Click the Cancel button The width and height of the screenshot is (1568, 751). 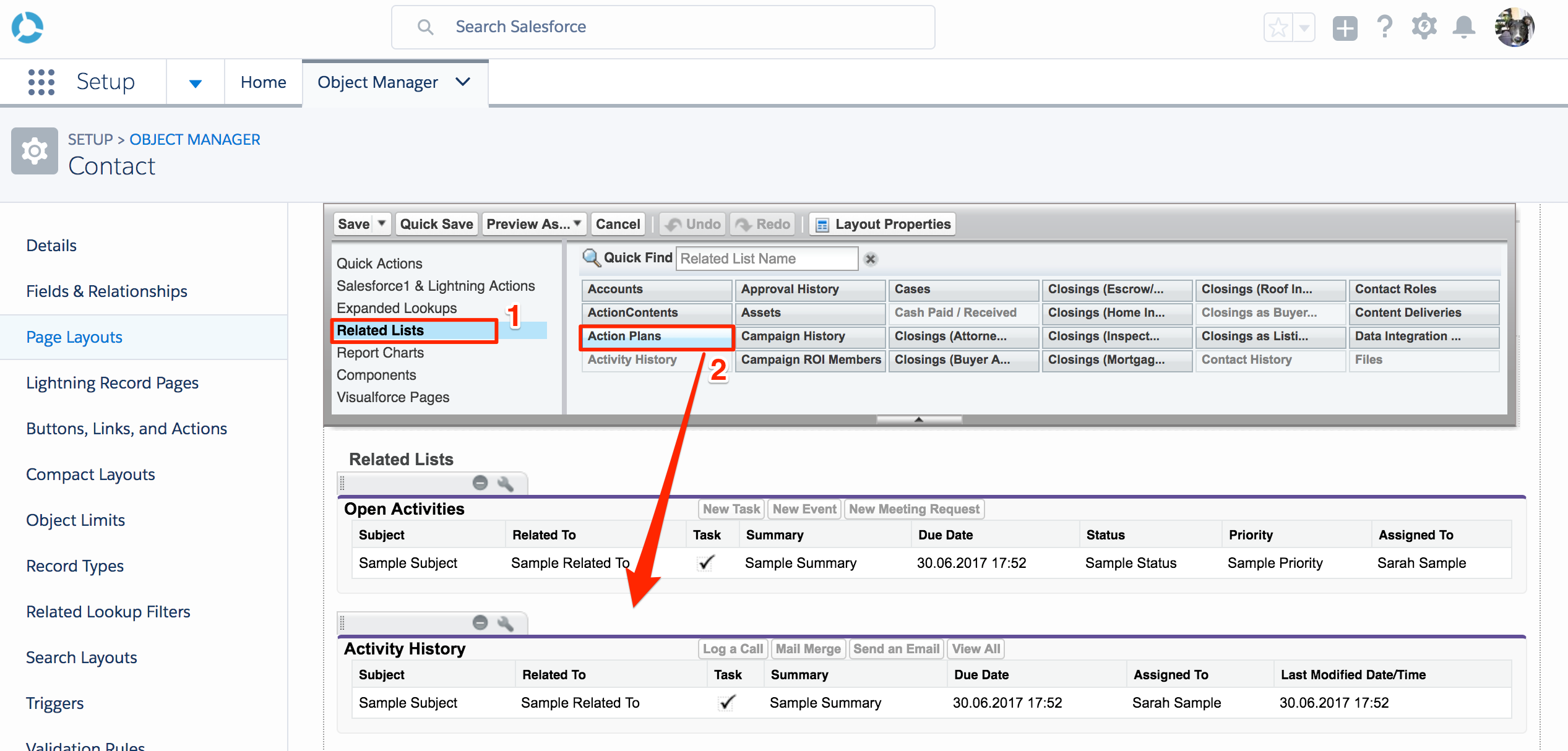[618, 224]
